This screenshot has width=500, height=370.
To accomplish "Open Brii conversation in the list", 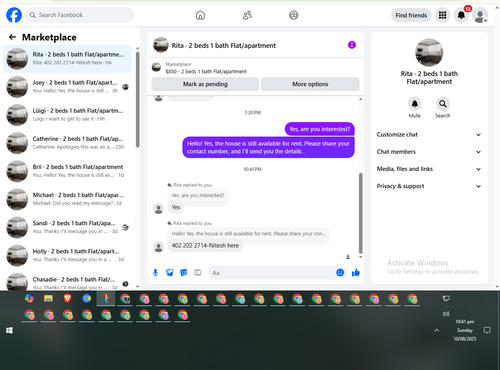I will (x=68, y=171).
